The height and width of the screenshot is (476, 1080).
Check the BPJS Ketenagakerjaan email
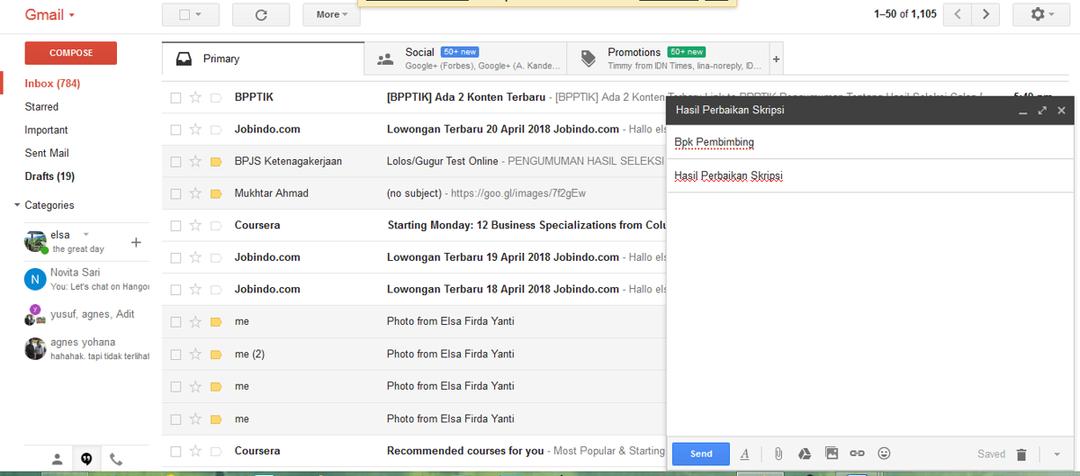click(x=176, y=162)
